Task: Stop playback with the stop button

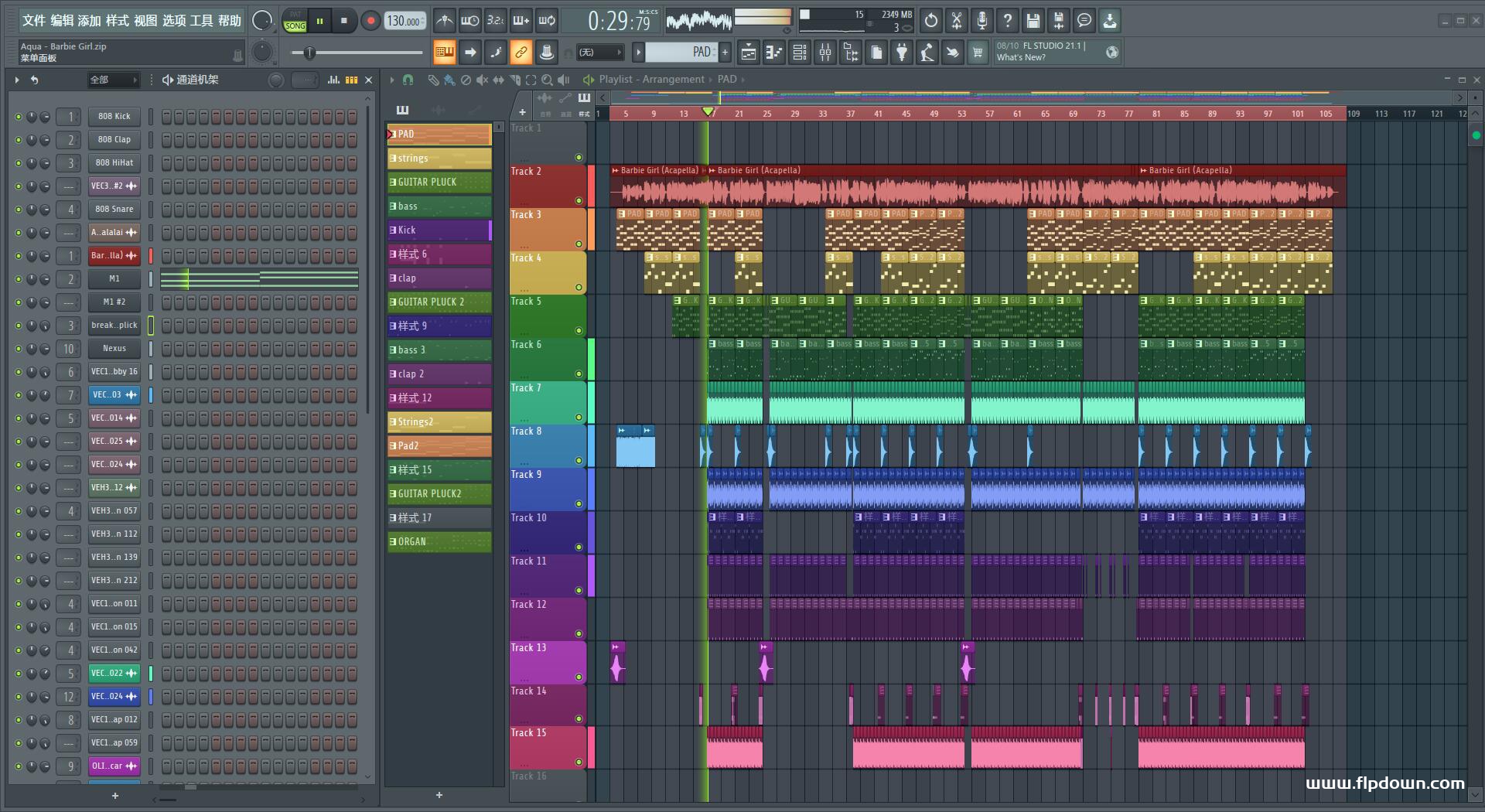Action: point(344,21)
